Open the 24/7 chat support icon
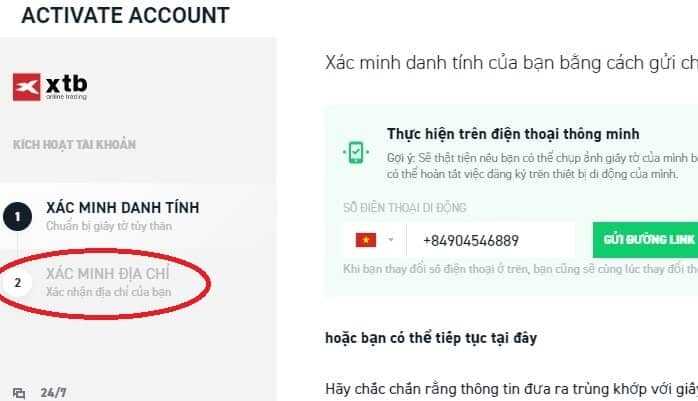This screenshot has height=401, width=698. coord(19,393)
